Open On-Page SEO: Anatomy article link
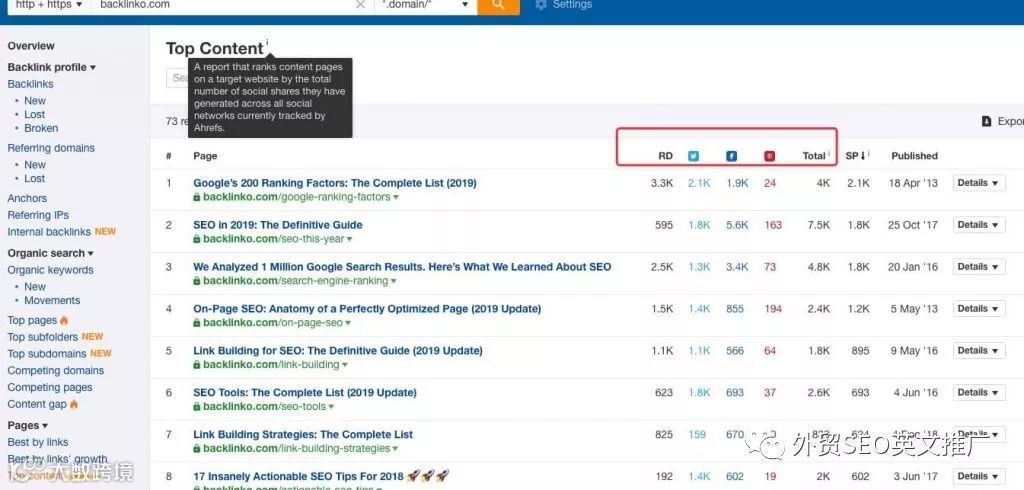 tap(367, 308)
